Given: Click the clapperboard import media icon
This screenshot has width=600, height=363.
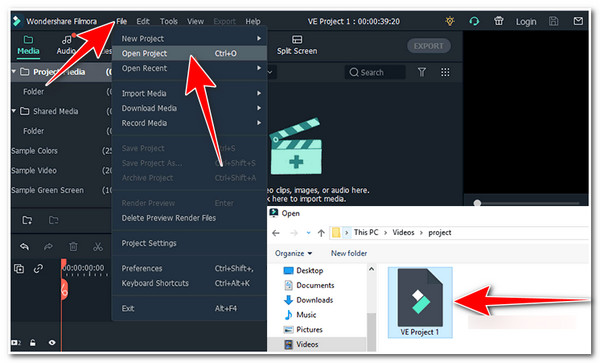Looking at the screenshot, I should coord(295,147).
